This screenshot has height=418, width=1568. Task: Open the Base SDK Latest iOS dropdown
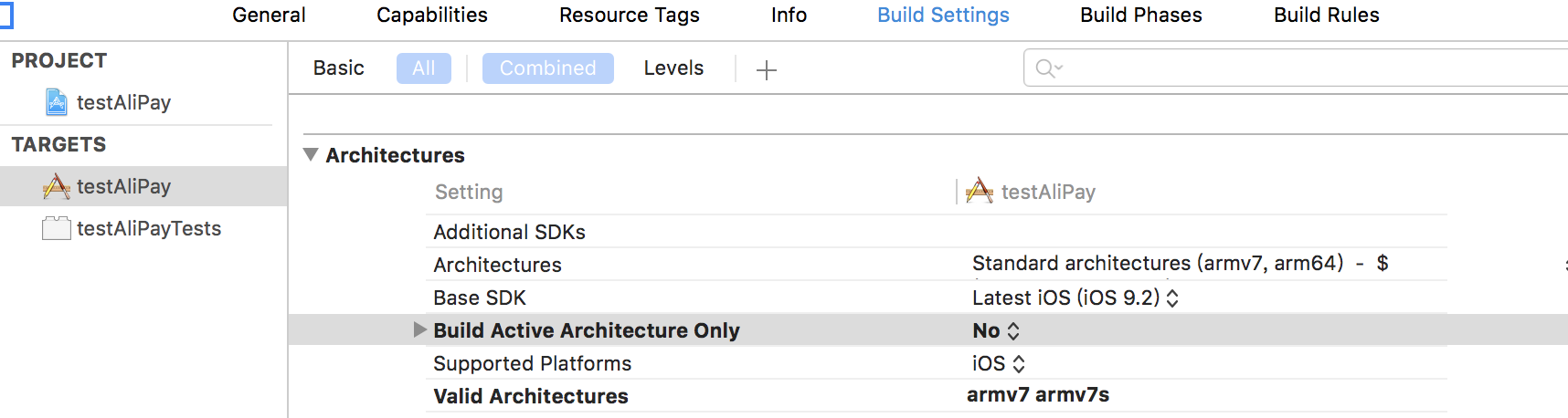coord(1075,298)
